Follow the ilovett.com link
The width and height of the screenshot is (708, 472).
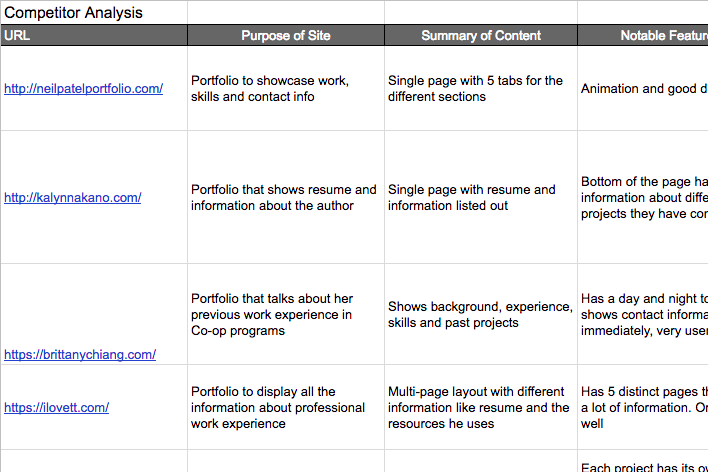[x=57, y=408]
